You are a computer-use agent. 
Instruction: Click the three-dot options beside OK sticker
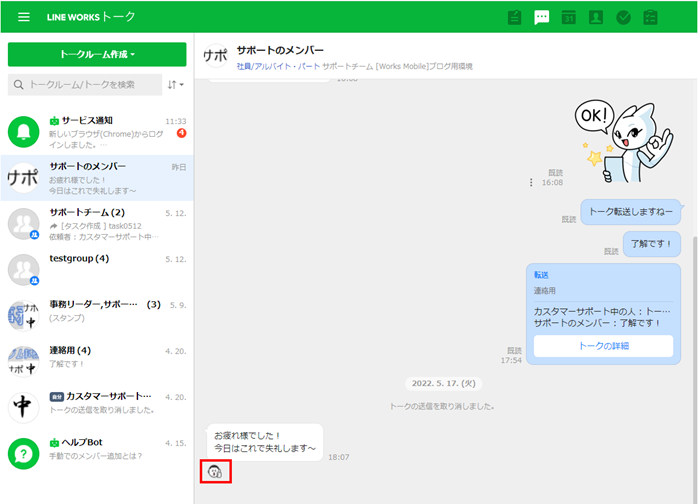[x=532, y=182]
